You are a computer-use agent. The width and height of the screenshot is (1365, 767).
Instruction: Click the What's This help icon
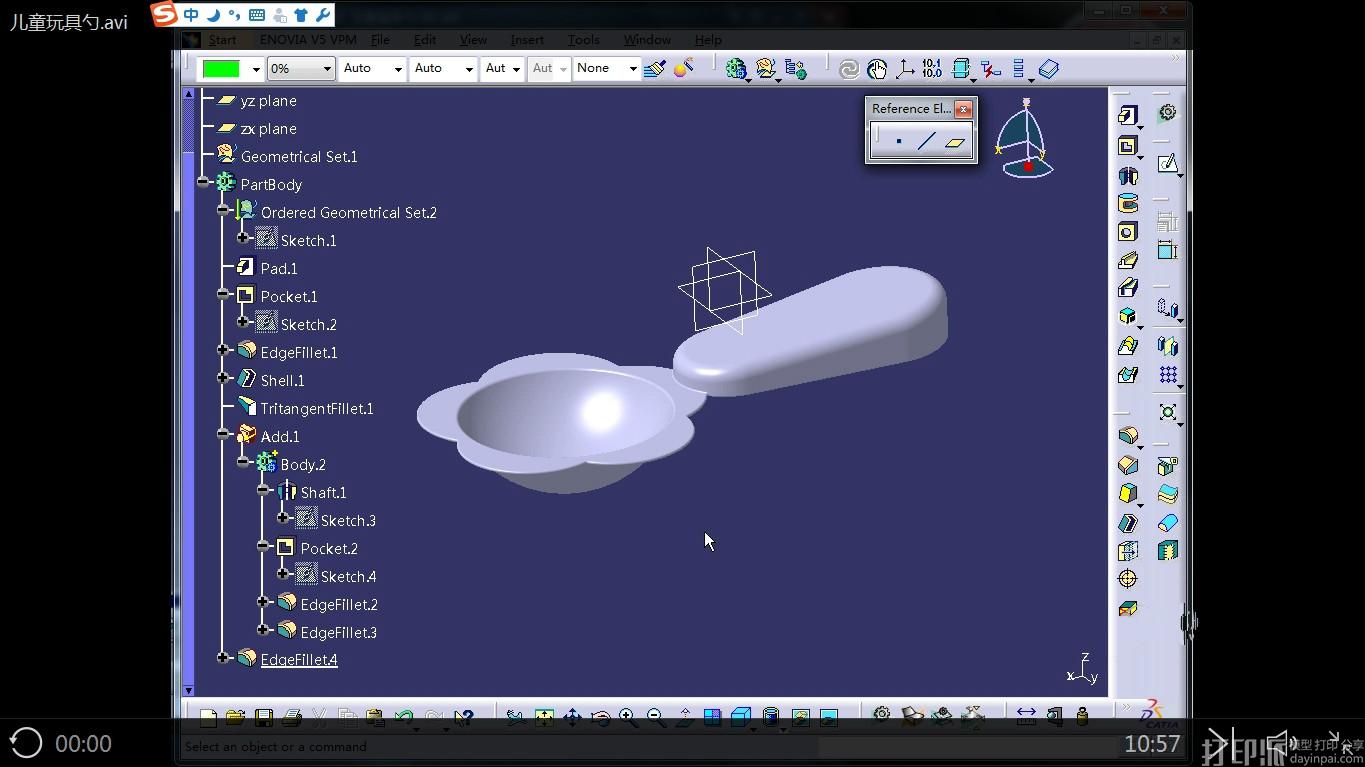coord(463,716)
